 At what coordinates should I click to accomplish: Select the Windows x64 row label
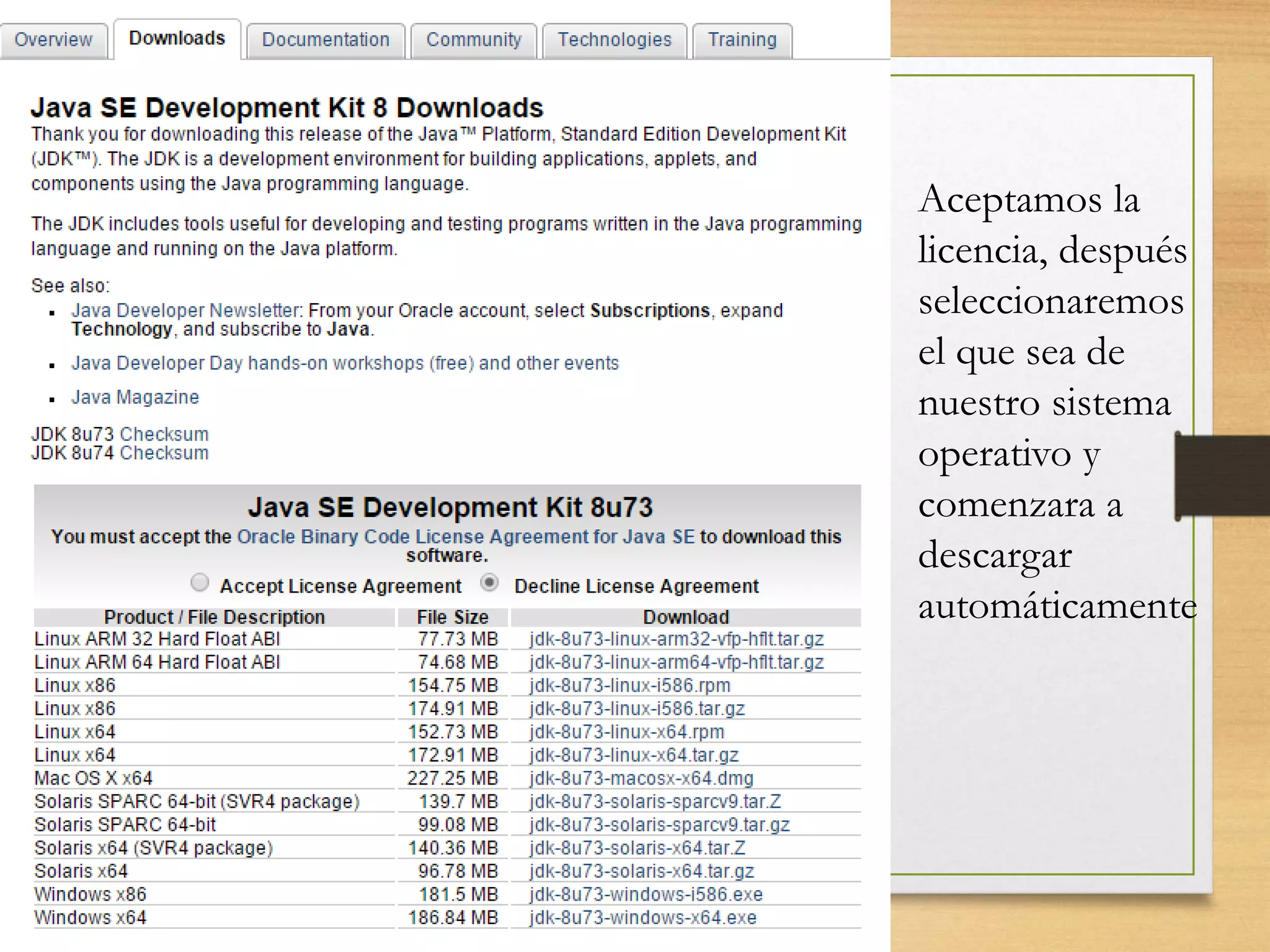point(91,918)
